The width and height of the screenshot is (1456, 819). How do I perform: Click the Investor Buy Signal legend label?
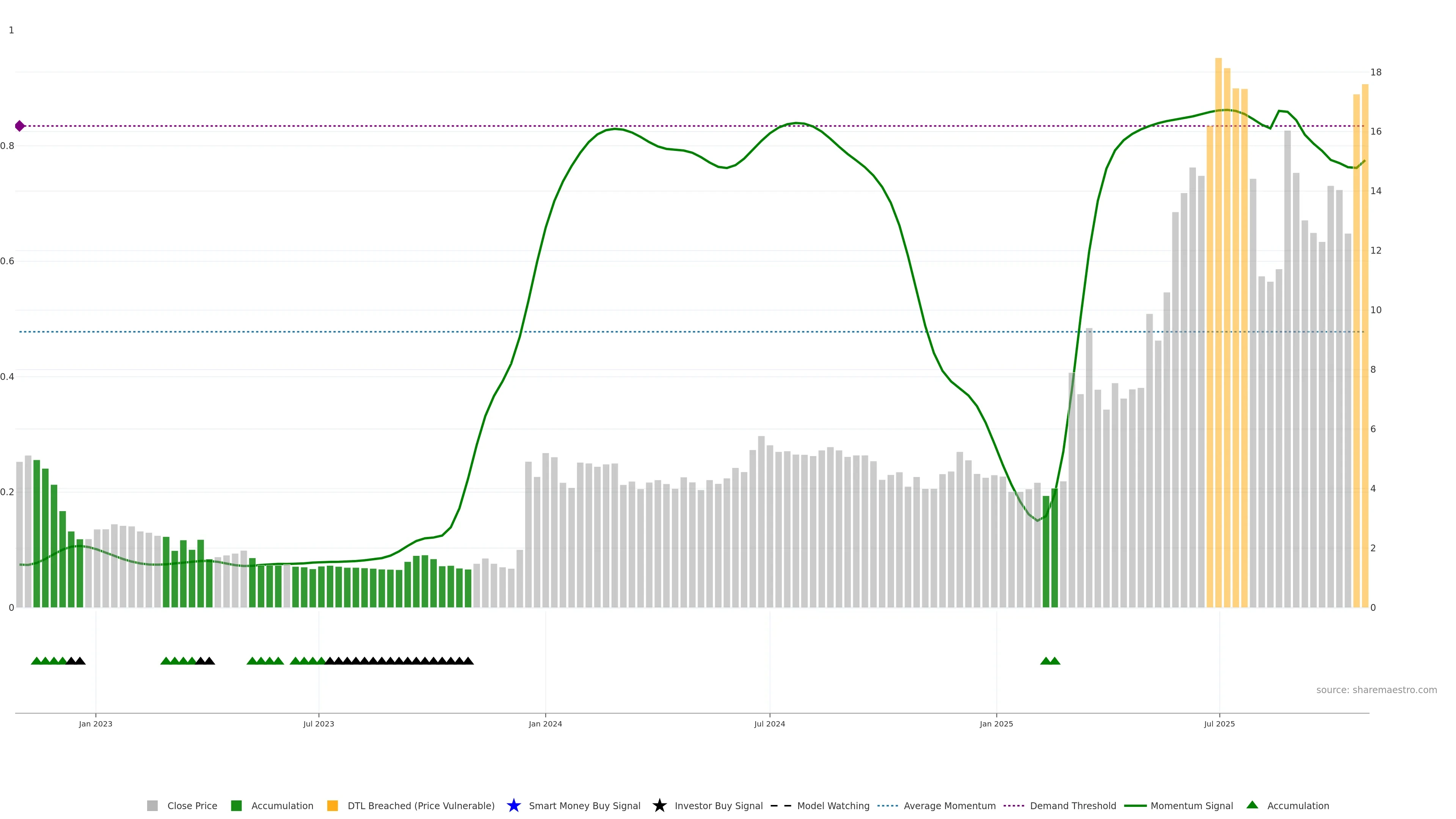point(719,805)
